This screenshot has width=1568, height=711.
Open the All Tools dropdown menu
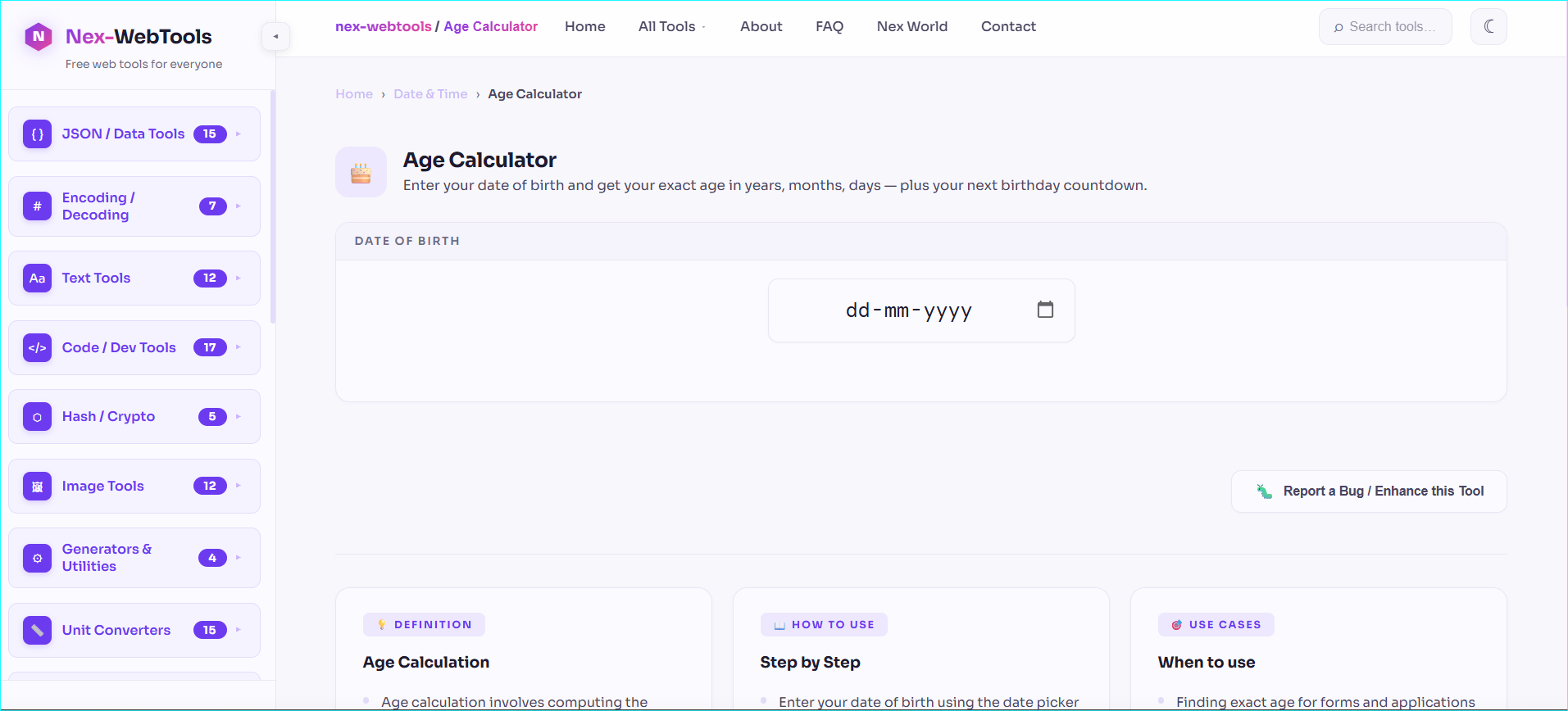pos(672,26)
